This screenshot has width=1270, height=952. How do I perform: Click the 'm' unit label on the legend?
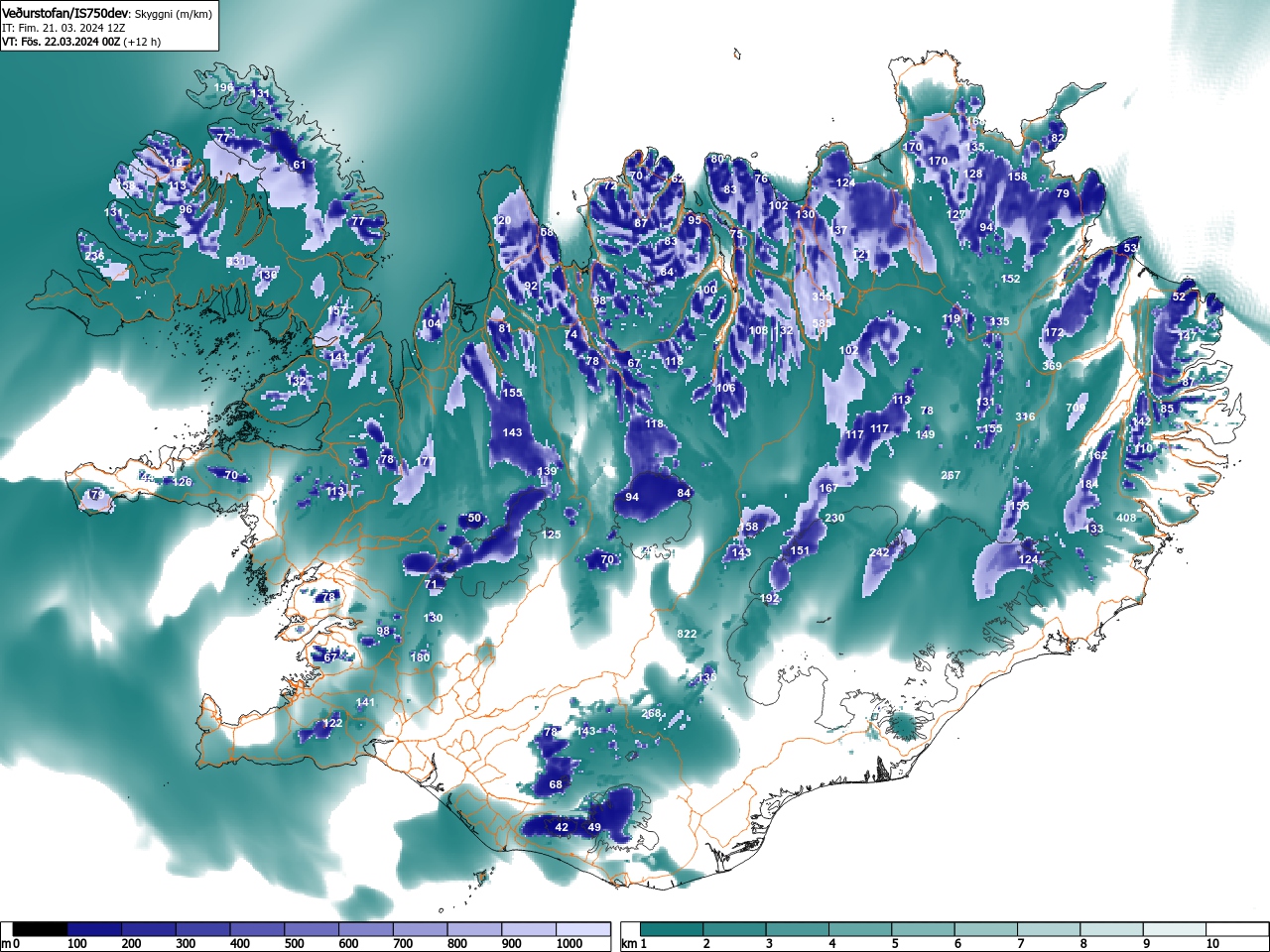(x=6, y=944)
